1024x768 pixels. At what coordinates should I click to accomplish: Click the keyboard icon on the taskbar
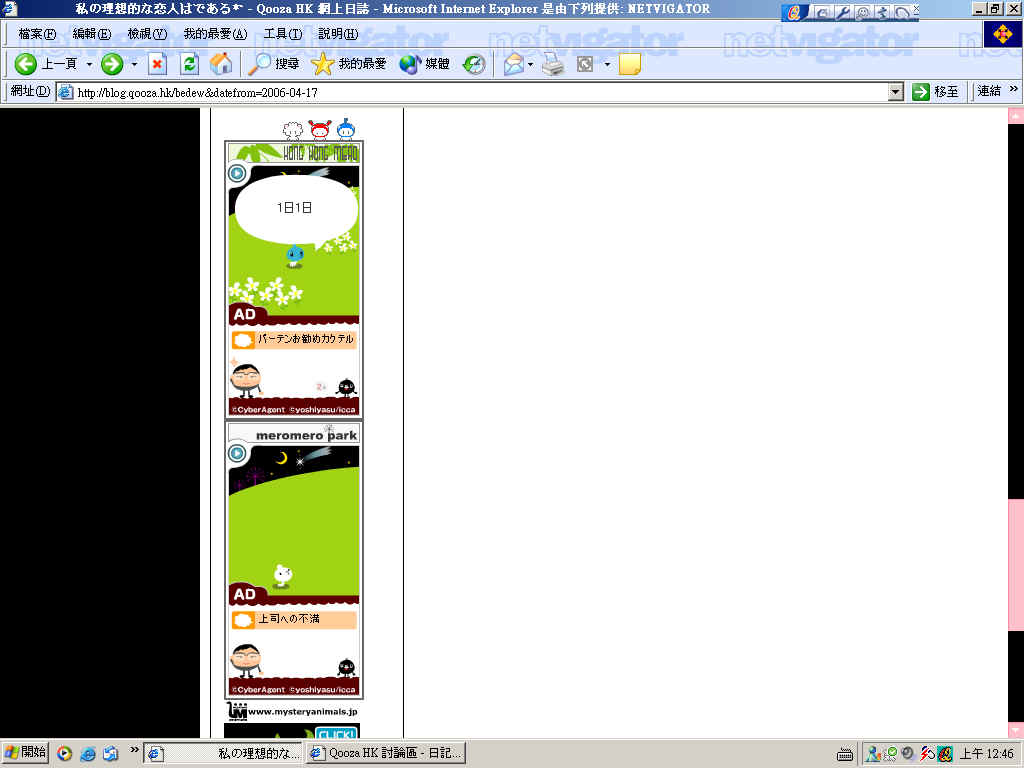pos(844,755)
